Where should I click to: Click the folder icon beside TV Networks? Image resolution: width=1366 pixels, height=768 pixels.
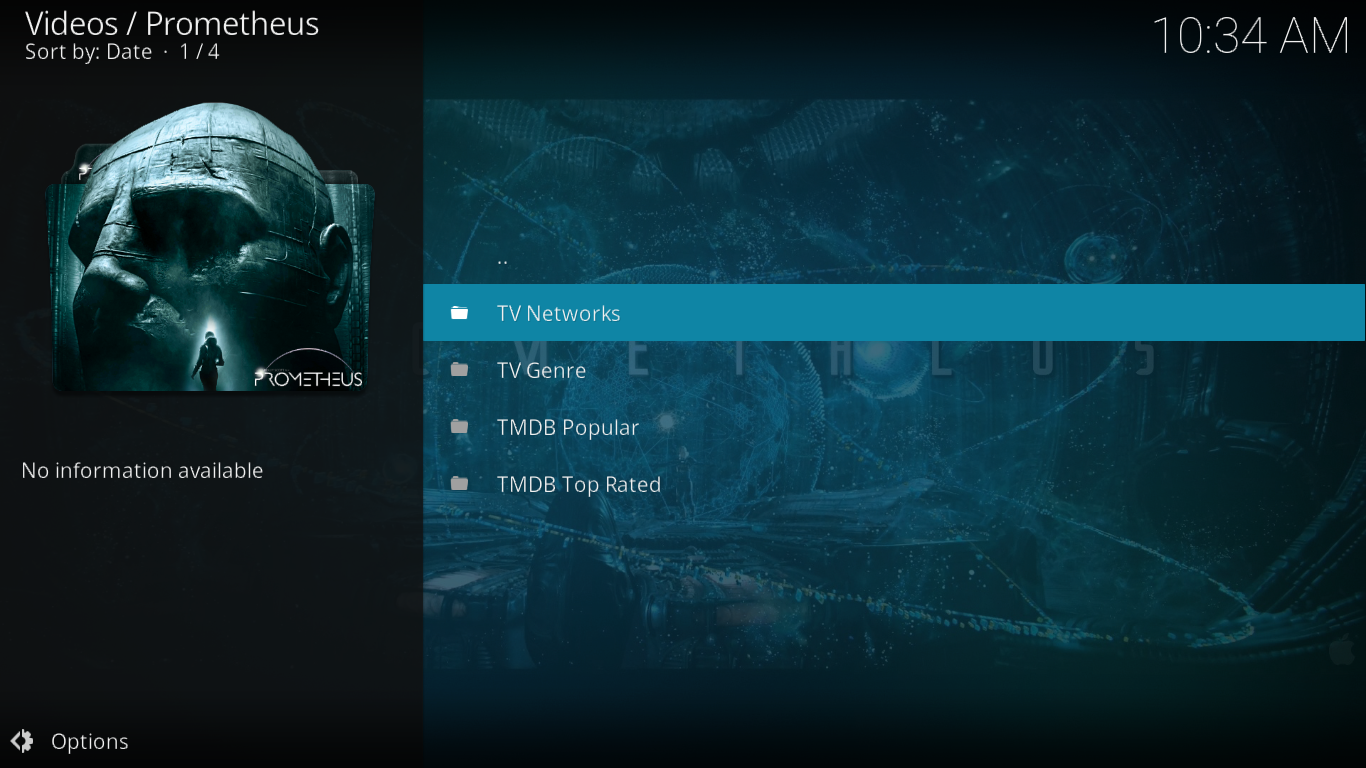pos(459,313)
